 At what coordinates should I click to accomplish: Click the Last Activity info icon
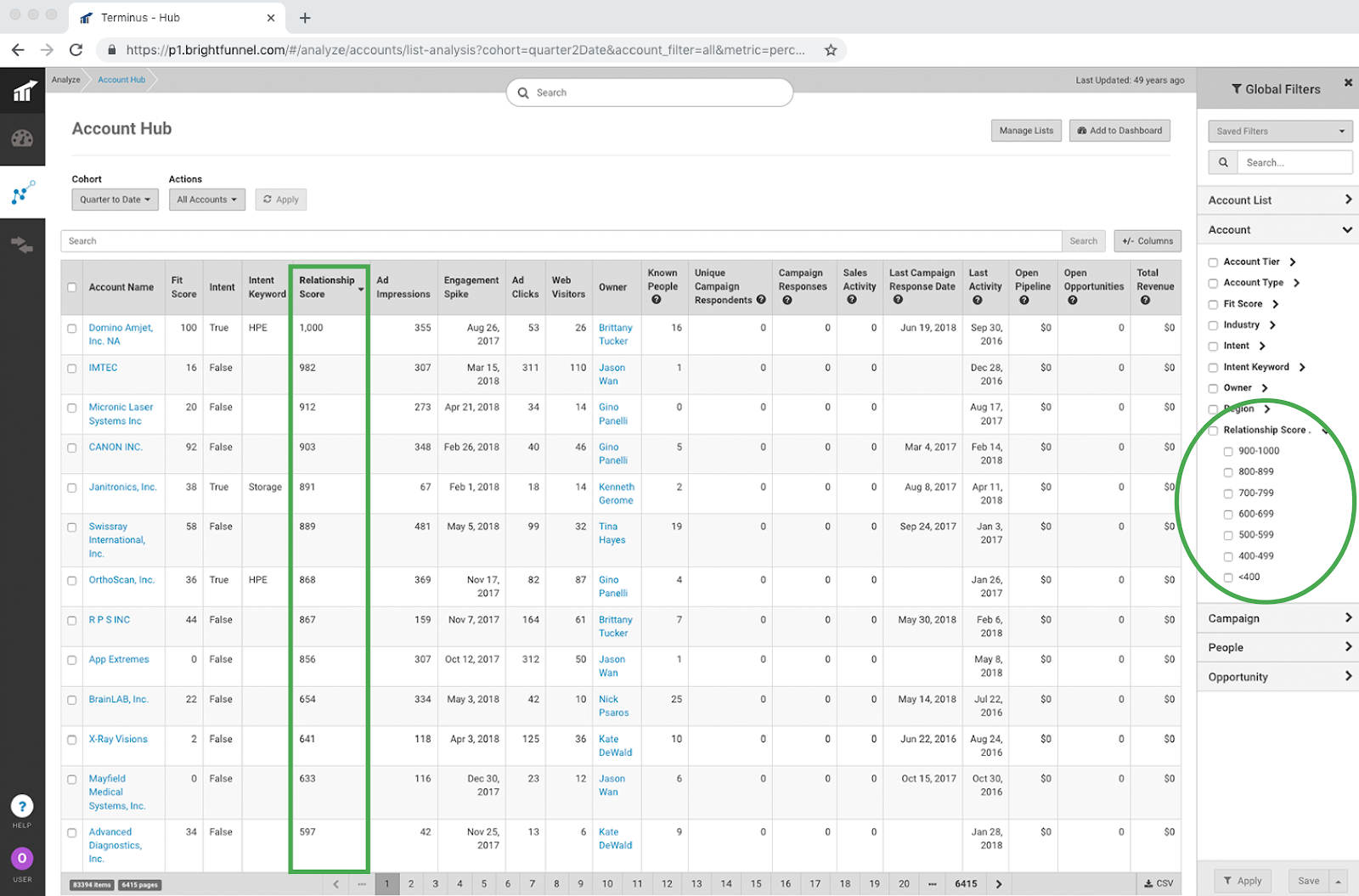(x=977, y=300)
